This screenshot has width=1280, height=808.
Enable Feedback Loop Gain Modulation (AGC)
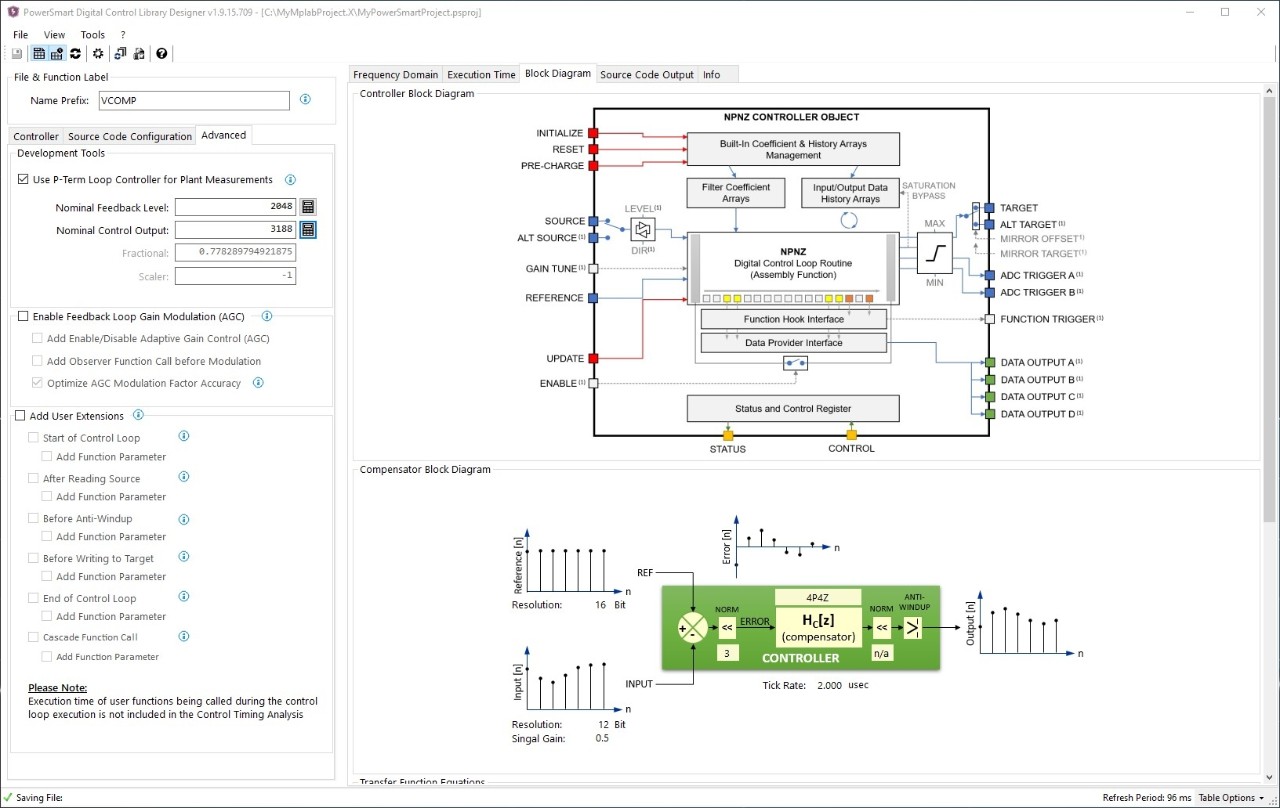click(24, 316)
